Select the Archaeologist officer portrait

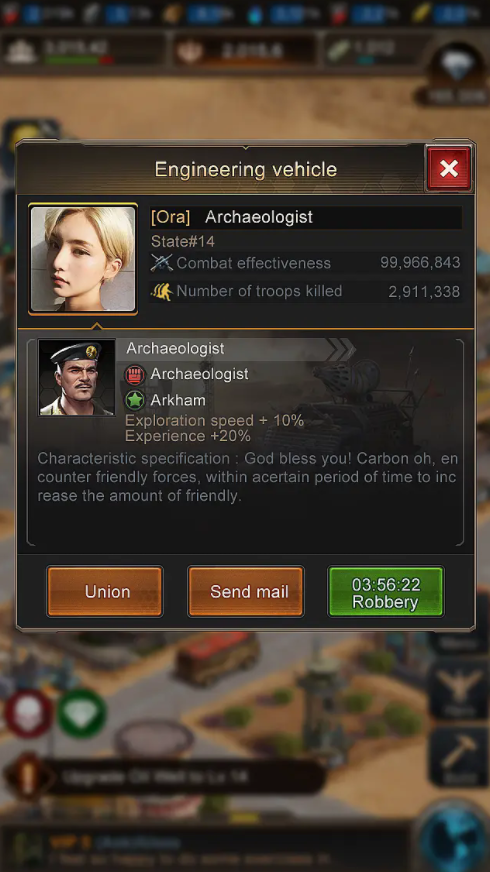[77, 378]
